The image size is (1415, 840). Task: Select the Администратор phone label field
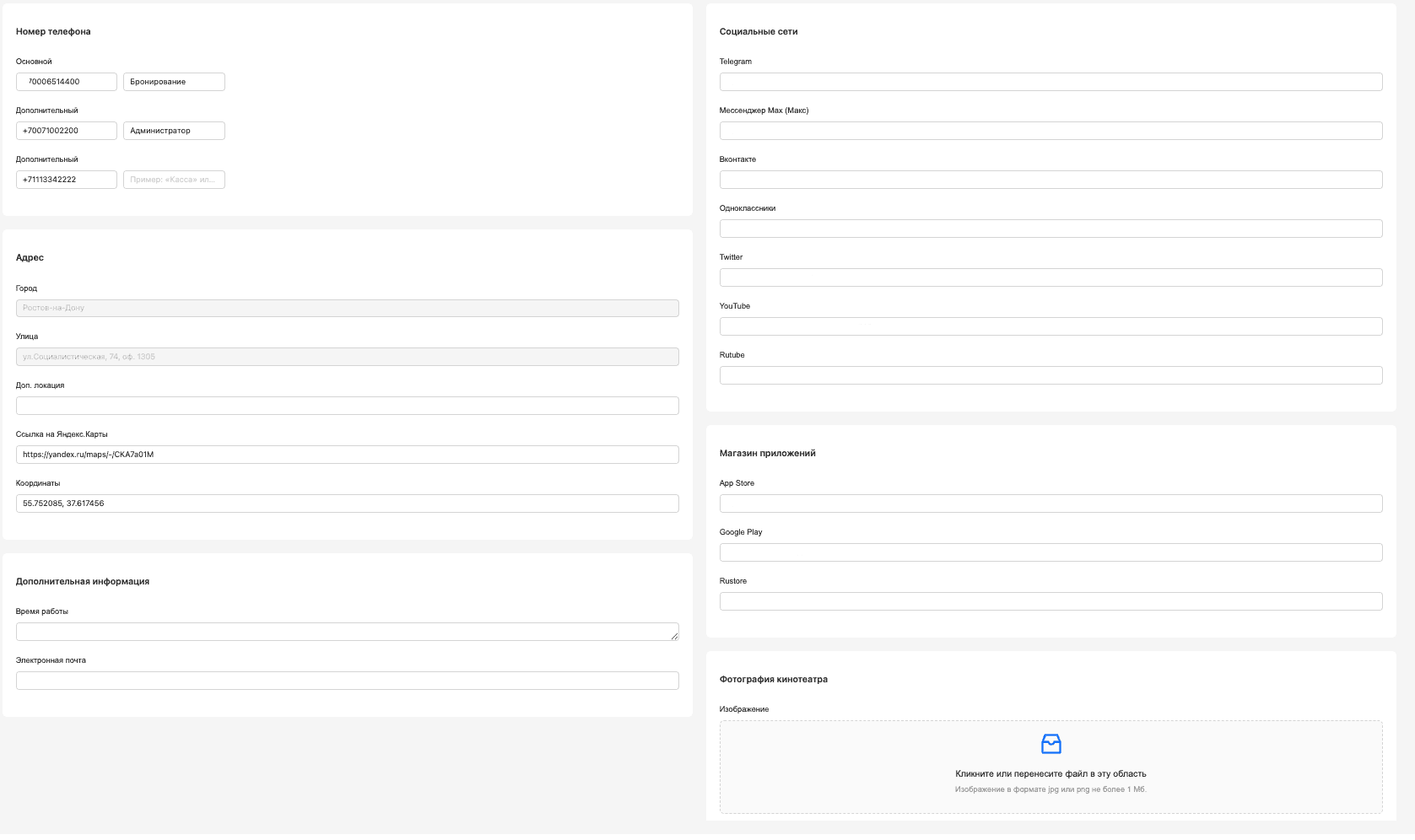pos(174,131)
